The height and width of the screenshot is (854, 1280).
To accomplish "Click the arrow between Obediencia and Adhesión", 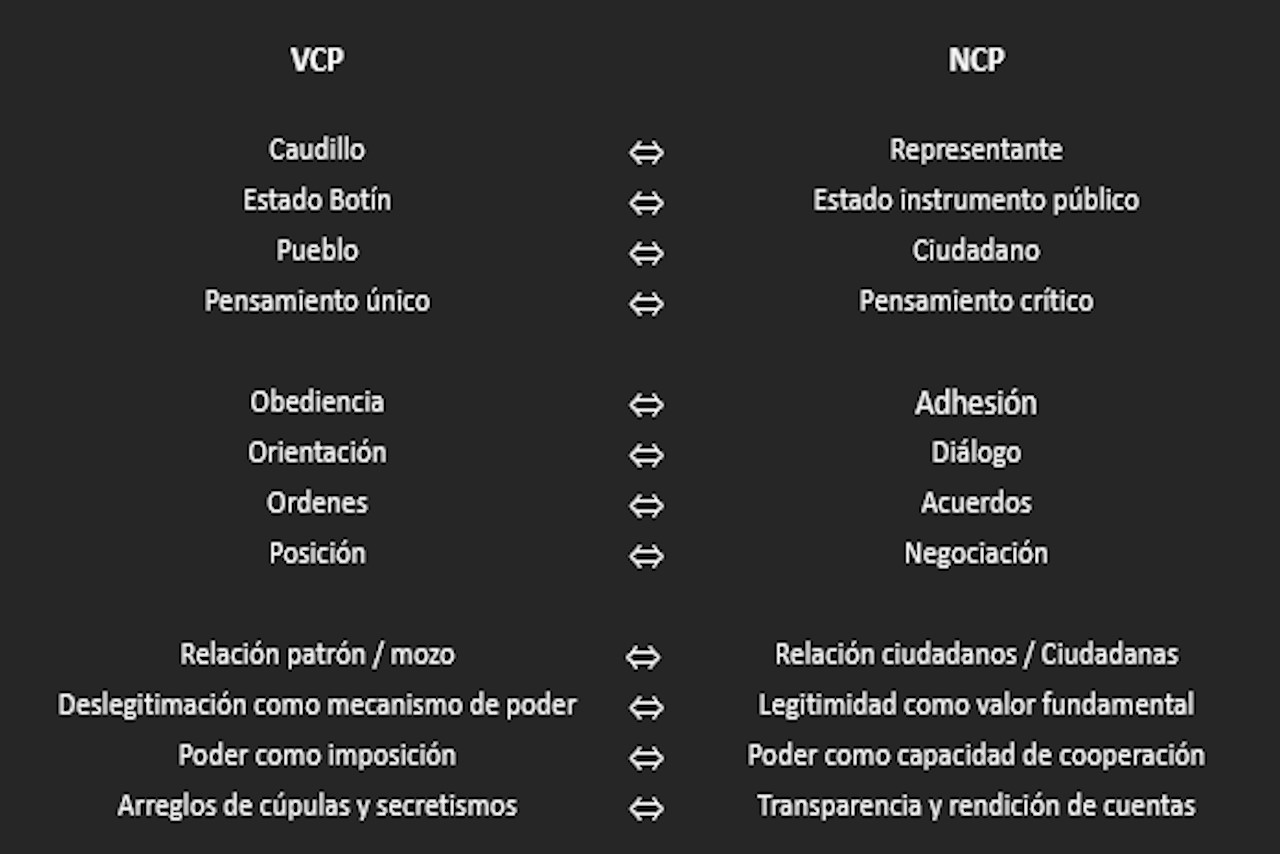I will [645, 405].
